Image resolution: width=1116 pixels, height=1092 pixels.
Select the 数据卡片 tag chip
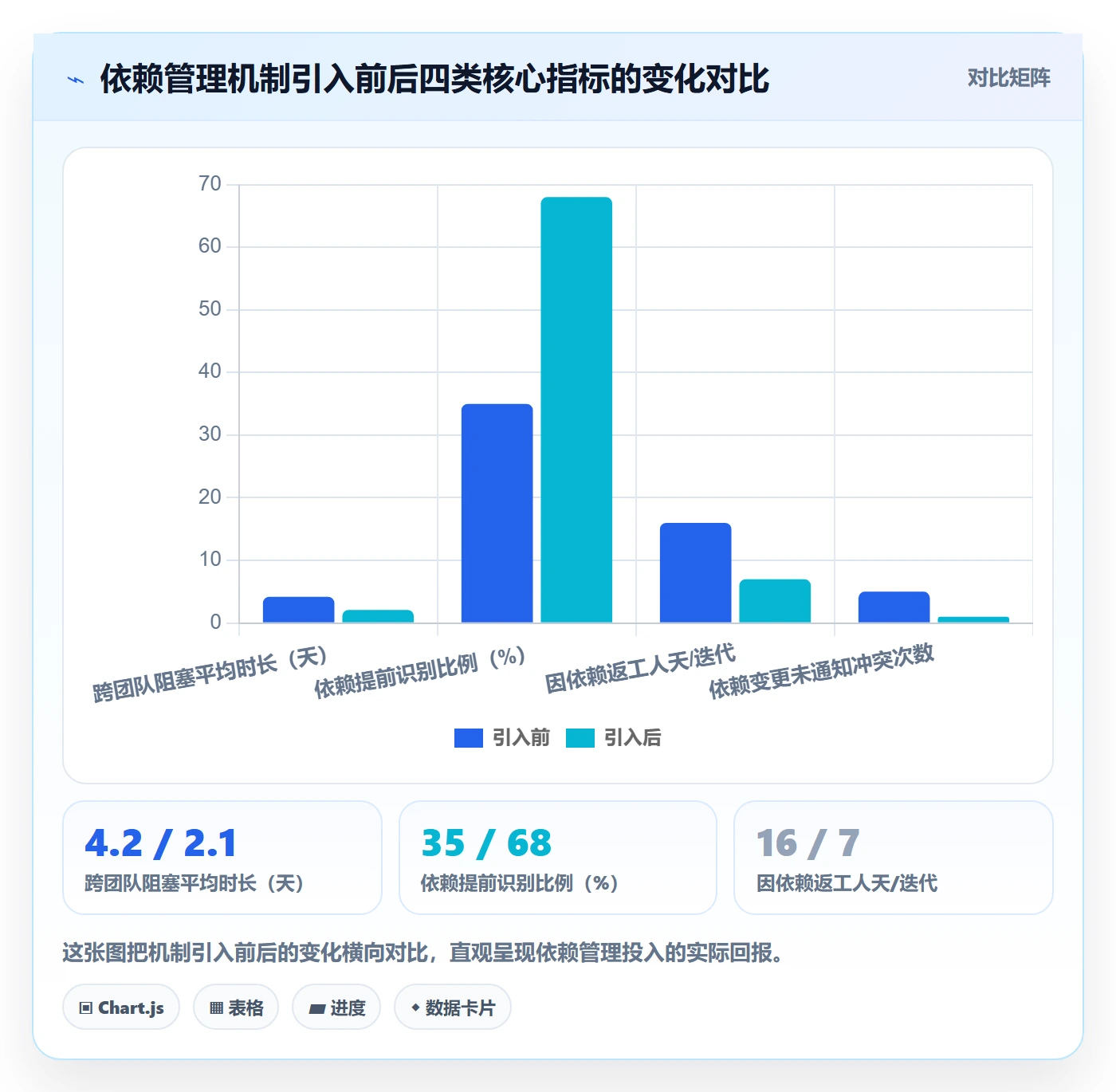click(453, 1008)
